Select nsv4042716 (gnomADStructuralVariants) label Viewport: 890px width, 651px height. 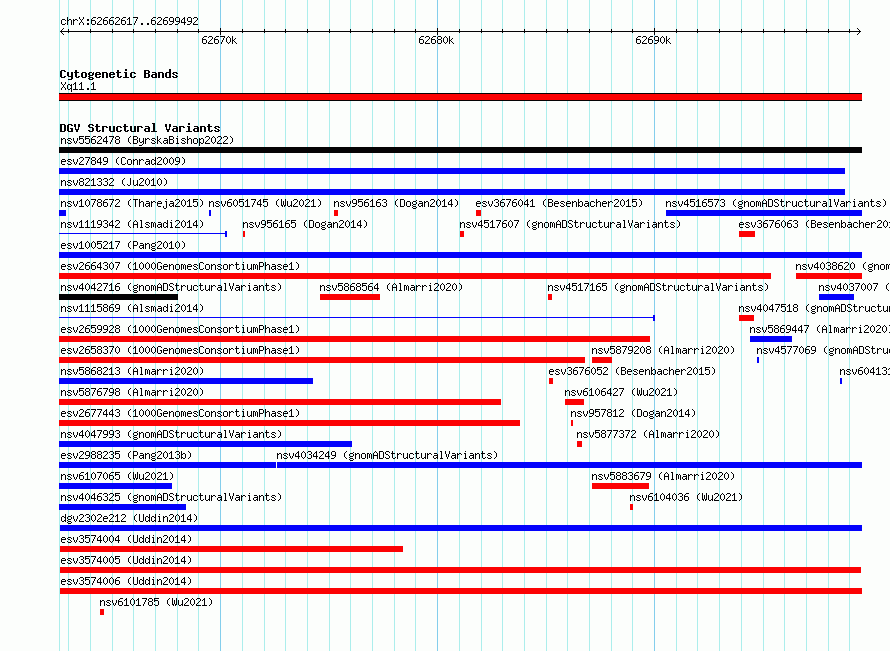[x=171, y=287]
